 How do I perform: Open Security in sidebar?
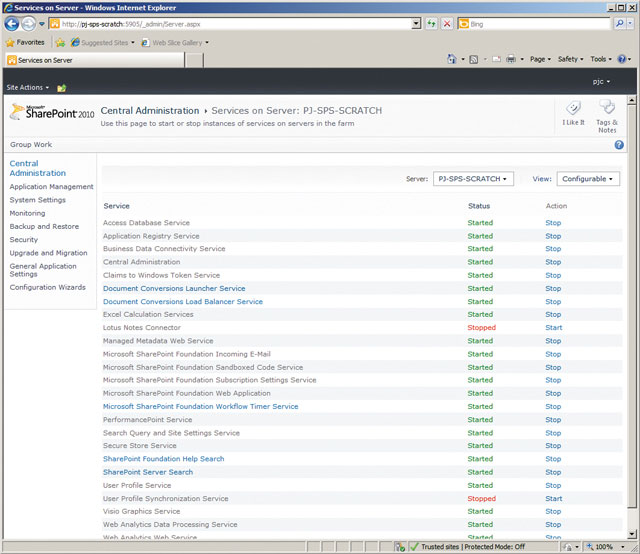(x=24, y=240)
